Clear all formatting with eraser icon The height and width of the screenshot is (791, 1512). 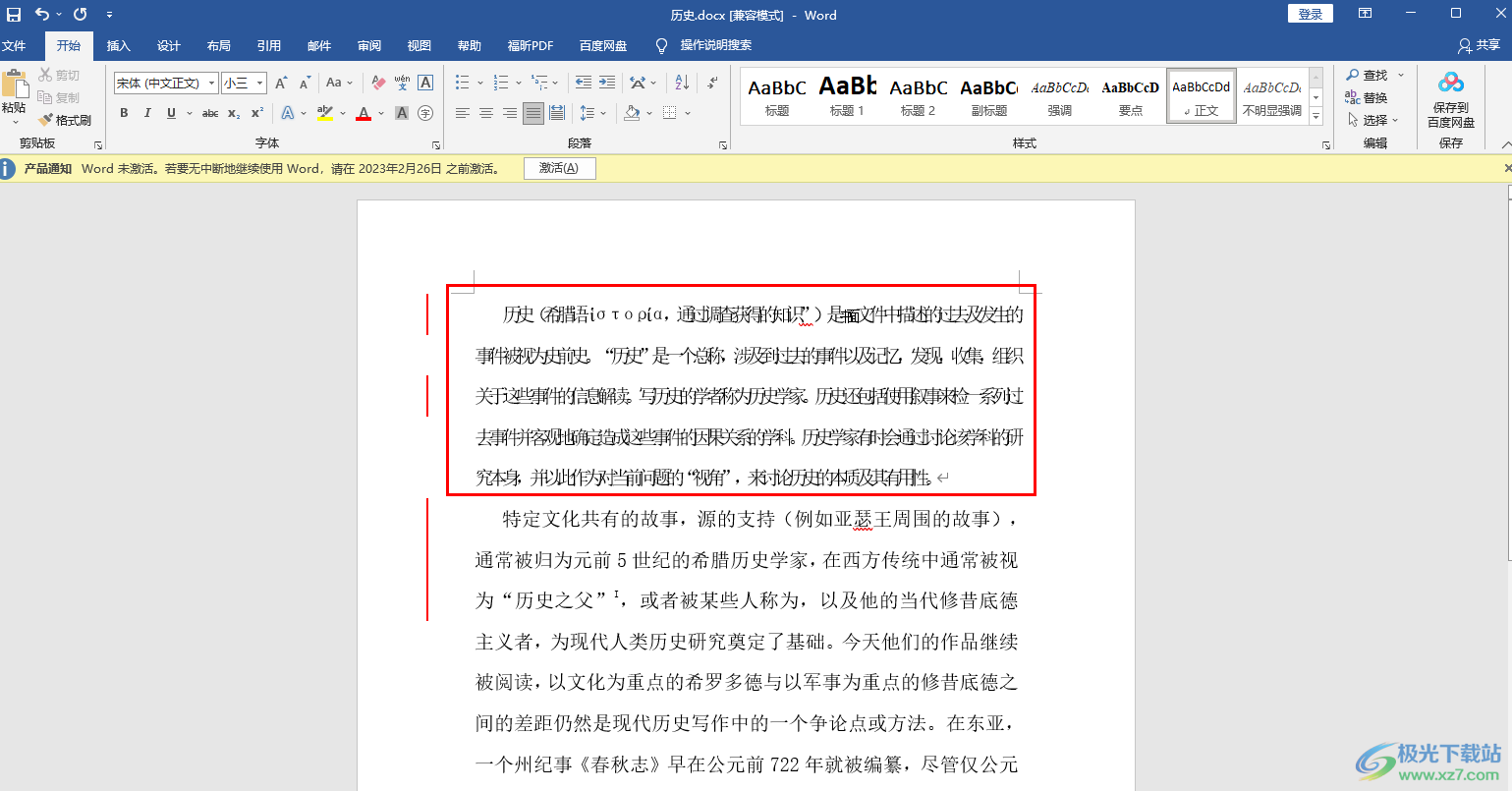pyautogui.click(x=378, y=84)
